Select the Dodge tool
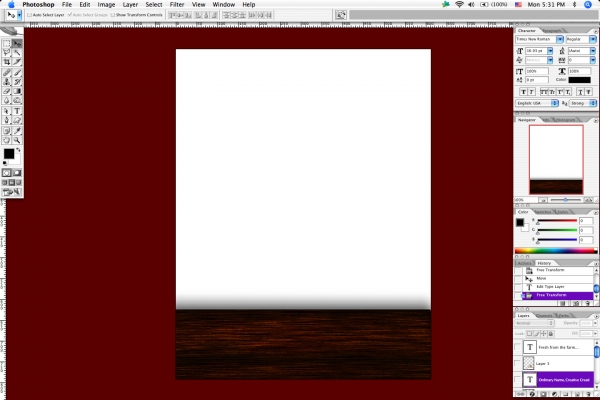 click(x=17, y=100)
